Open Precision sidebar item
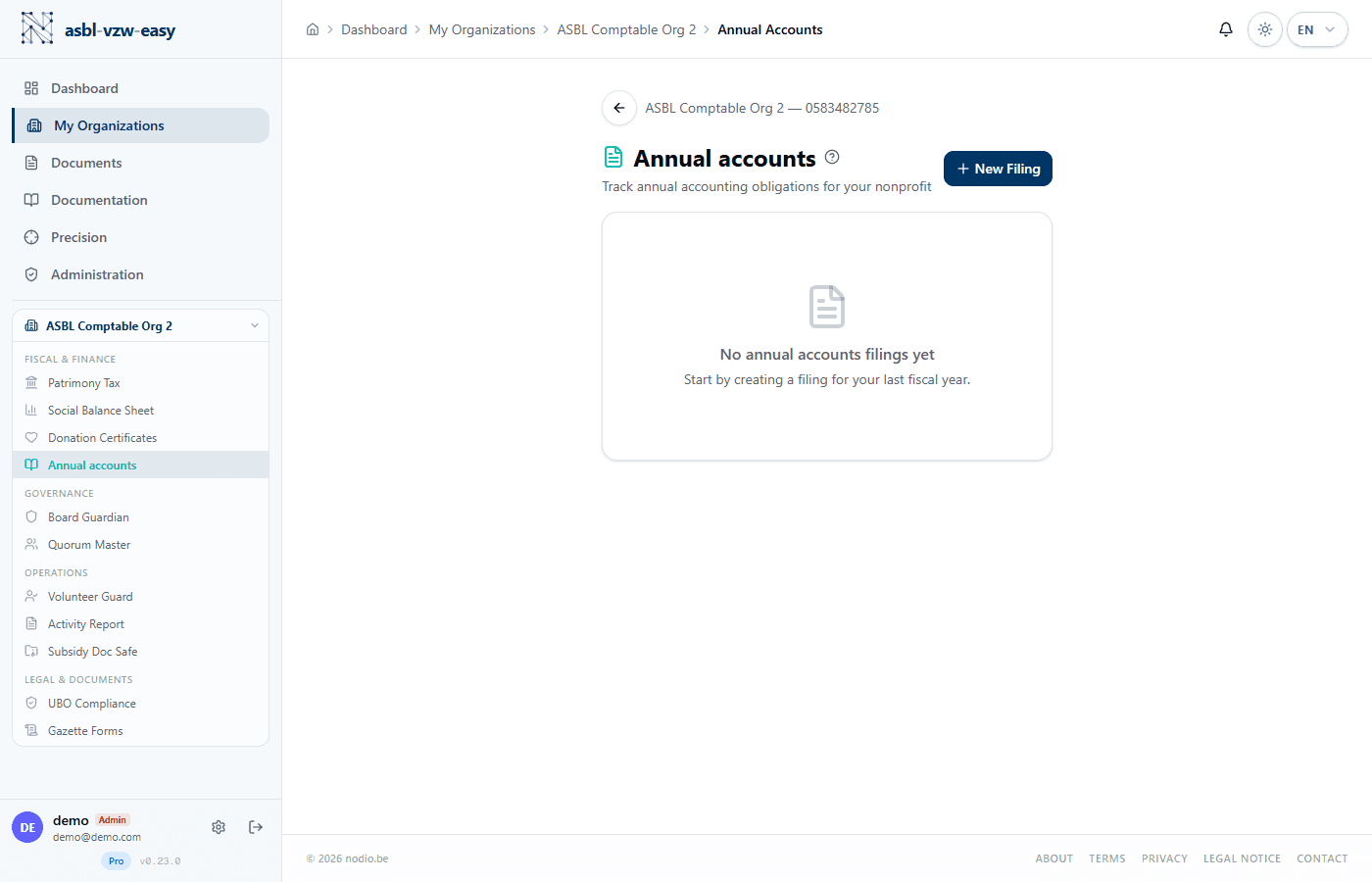This screenshot has height=882, width=1372. click(x=141, y=237)
